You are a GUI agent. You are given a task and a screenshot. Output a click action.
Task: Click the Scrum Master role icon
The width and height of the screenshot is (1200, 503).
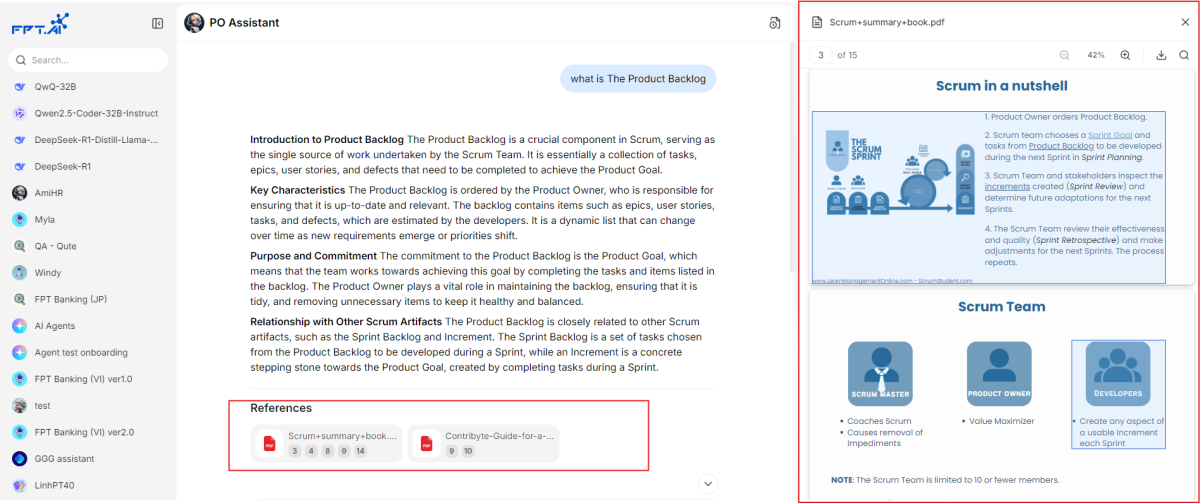pos(880,374)
